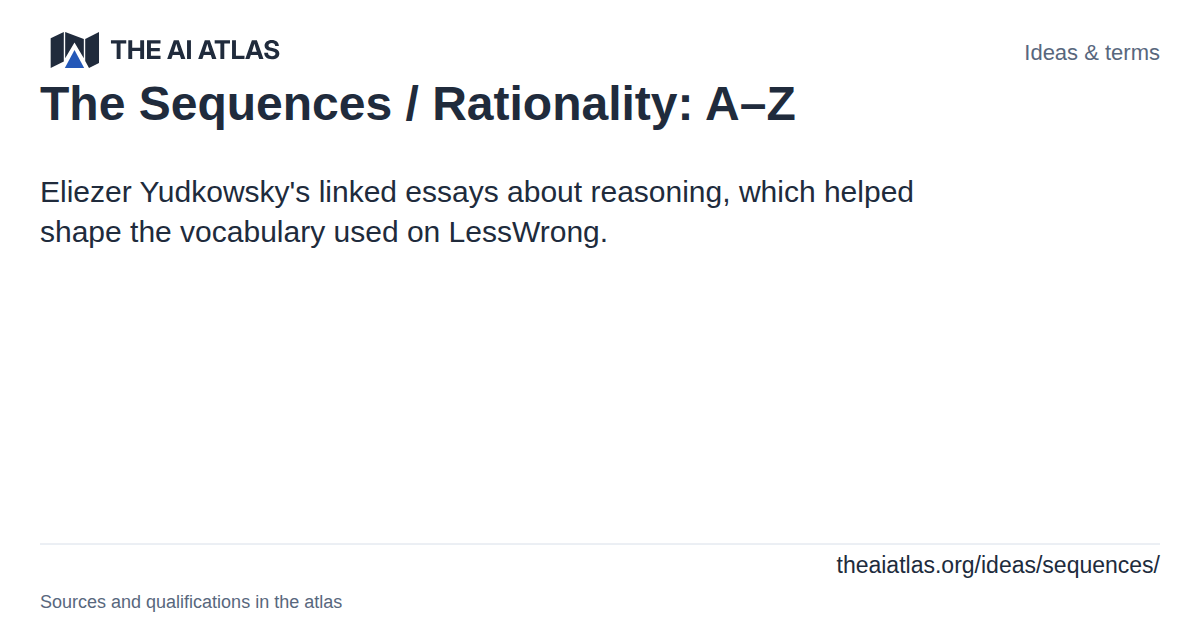This screenshot has height=630, width=1200.
Task: Click the phrase "linked essays" in the summary
Action: point(409,192)
